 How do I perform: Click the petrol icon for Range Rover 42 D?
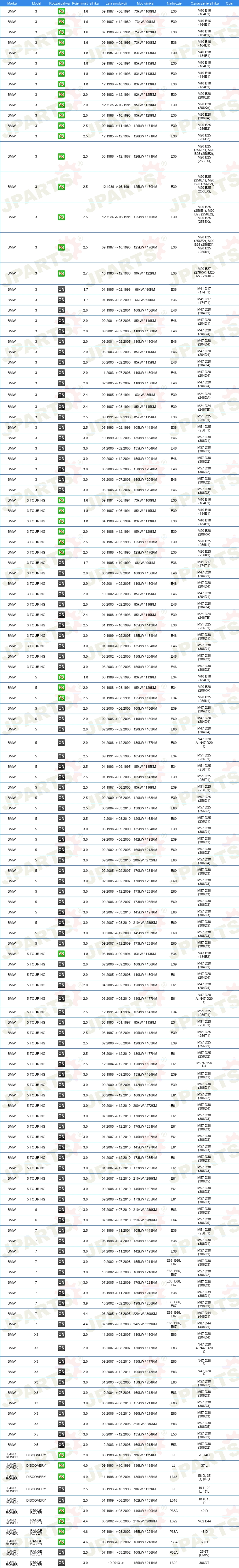pyautogui.click(x=61, y=1511)
